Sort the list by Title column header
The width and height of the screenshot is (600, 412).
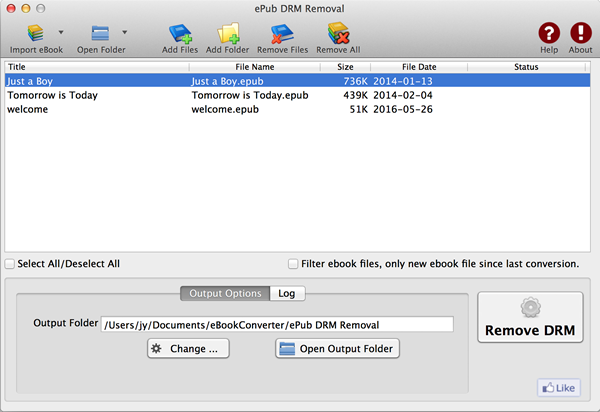click(x=97, y=67)
